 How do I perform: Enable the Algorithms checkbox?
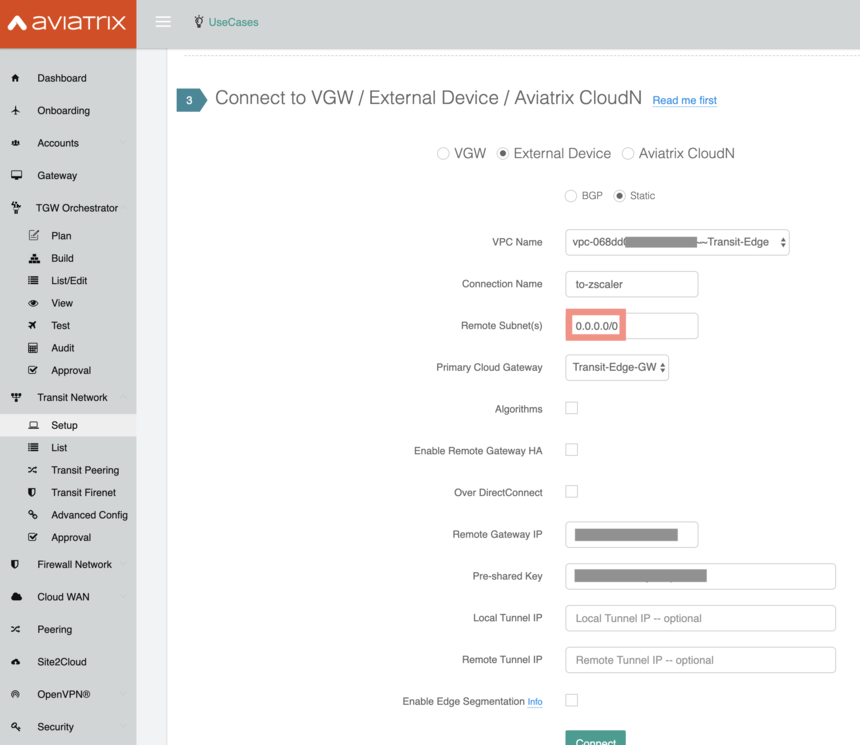(572, 408)
